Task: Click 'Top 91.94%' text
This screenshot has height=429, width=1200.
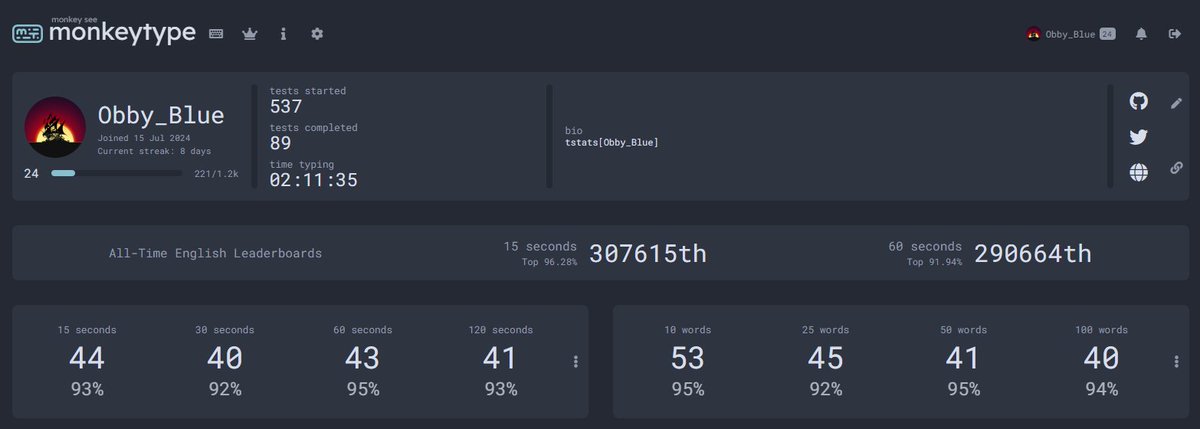Action: pyautogui.click(x=935, y=262)
